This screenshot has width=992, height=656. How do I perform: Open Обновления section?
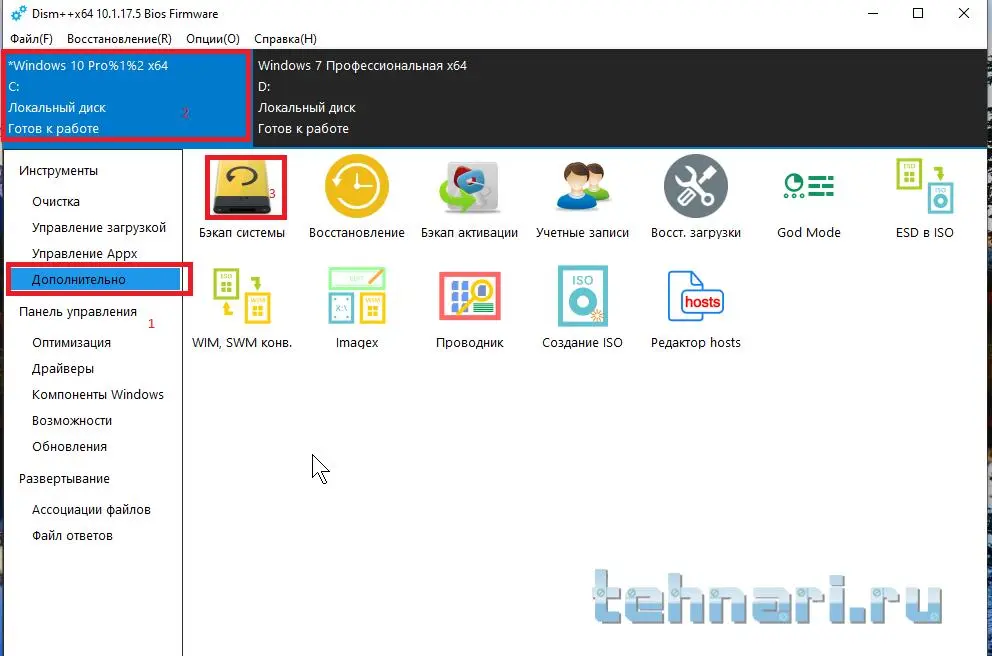[70, 447]
